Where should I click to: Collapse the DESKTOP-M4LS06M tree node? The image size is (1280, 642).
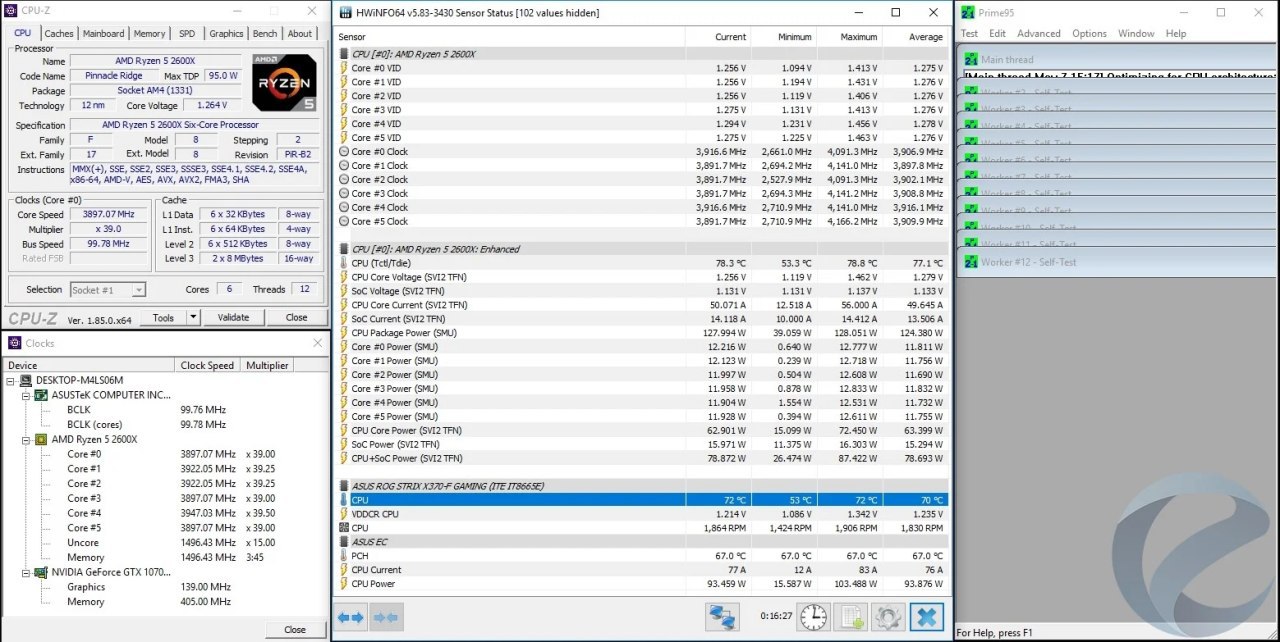click(x=11, y=380)
